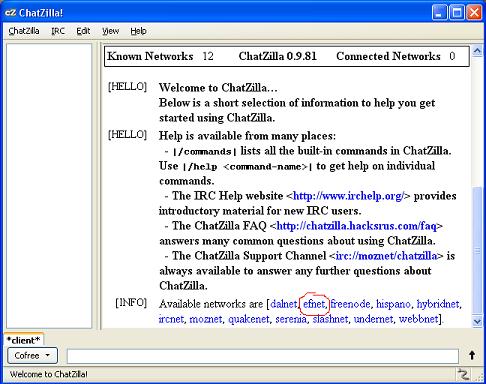Connect to the undernet network link
Screen dimensions: 486x384
click(x=373, y=319)
